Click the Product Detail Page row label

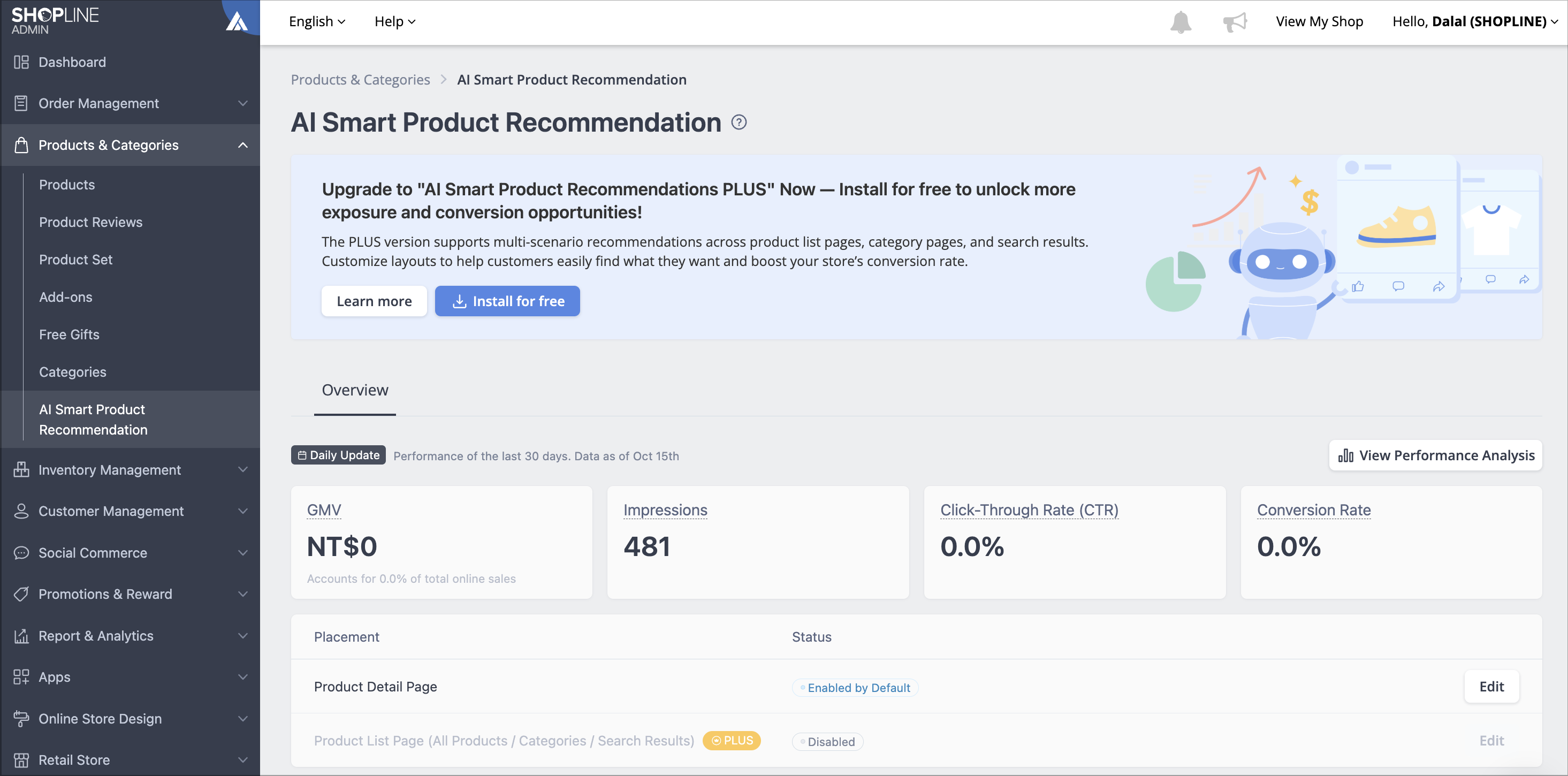[376, 687]
